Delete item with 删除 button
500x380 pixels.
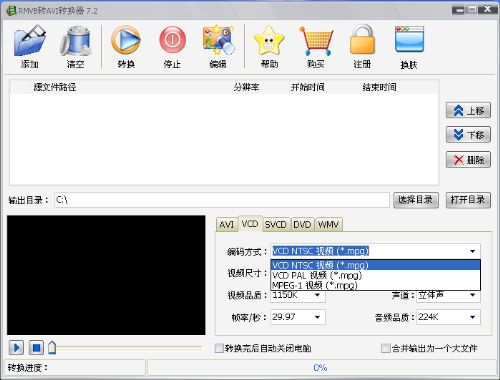coord(468,160)
